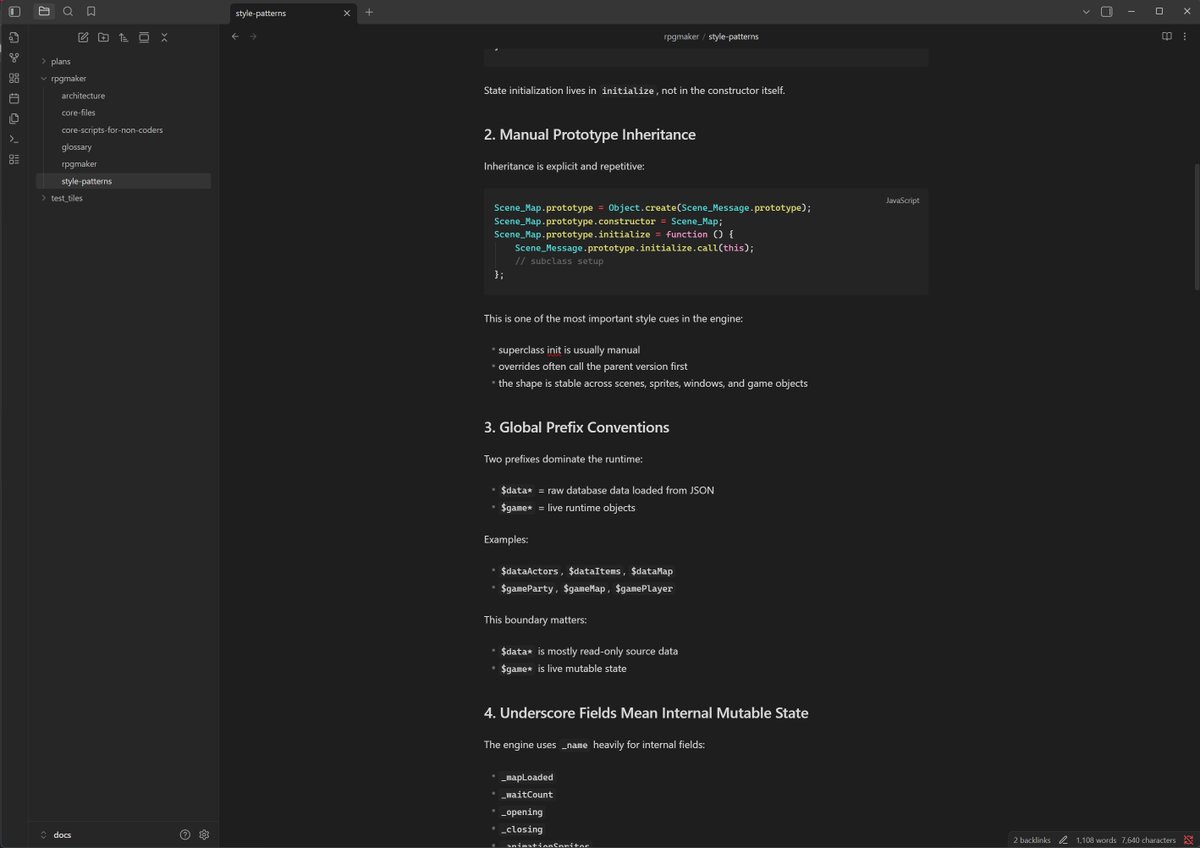The image size is (1200, 848).
Task: Click the quick switcher ribbon icon
Action: [14, 37]
